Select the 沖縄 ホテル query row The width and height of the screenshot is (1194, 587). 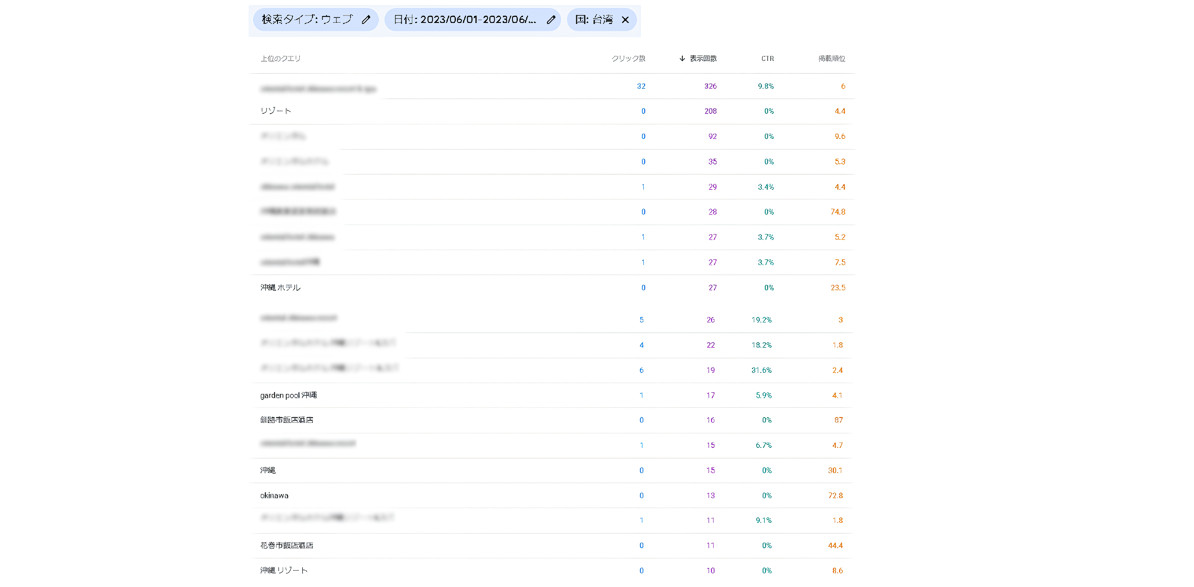(280, 288)
